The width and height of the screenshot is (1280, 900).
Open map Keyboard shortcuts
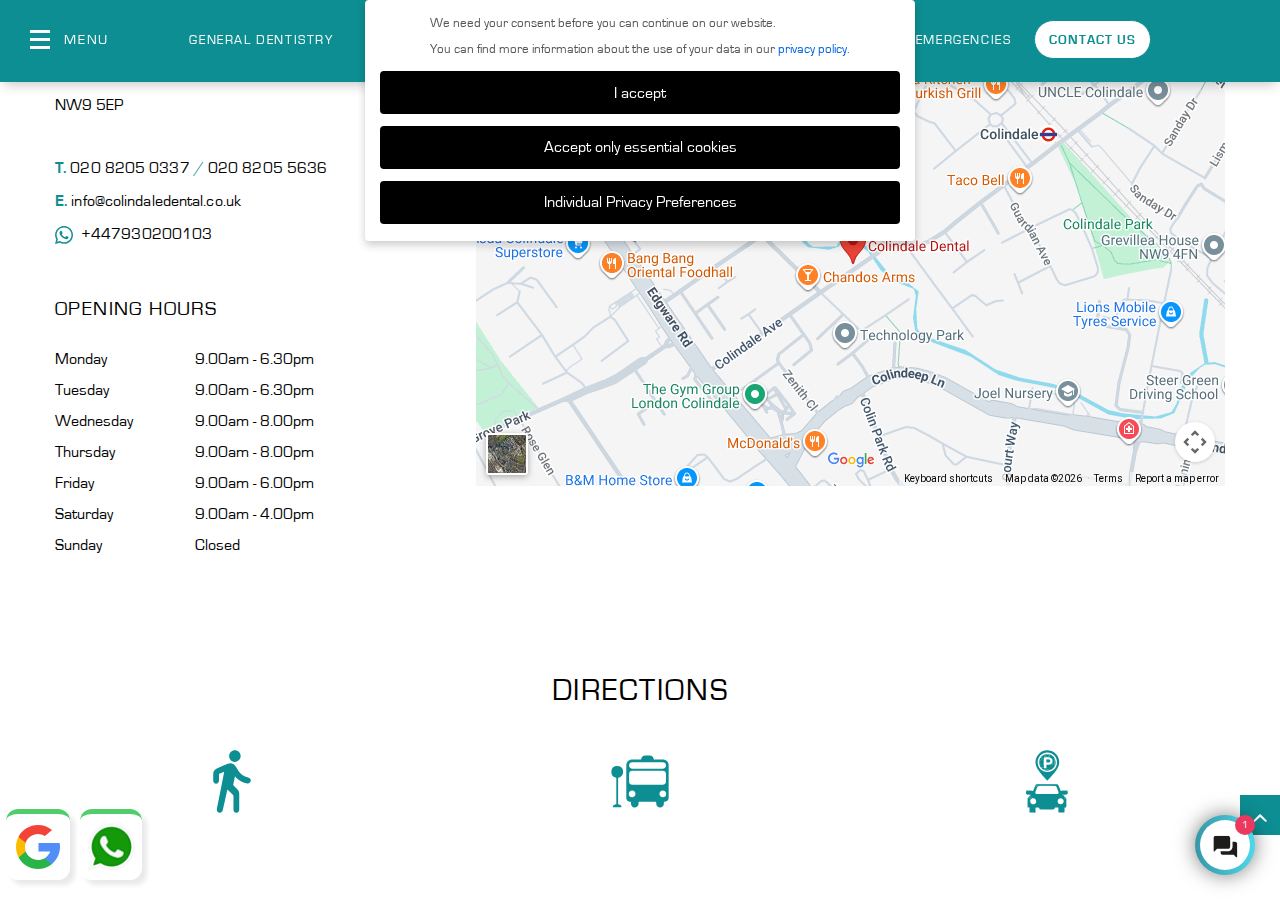coord(948,479)
